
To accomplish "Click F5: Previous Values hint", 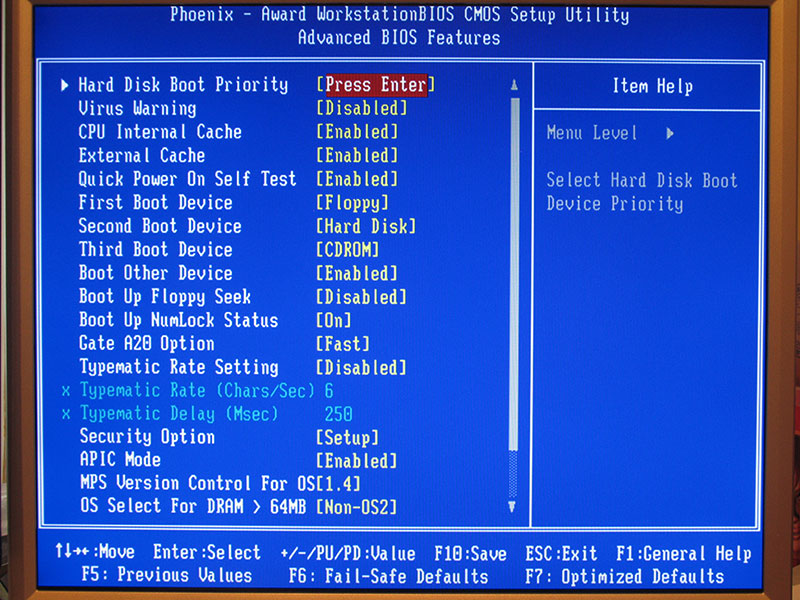I will coord(167,575).
